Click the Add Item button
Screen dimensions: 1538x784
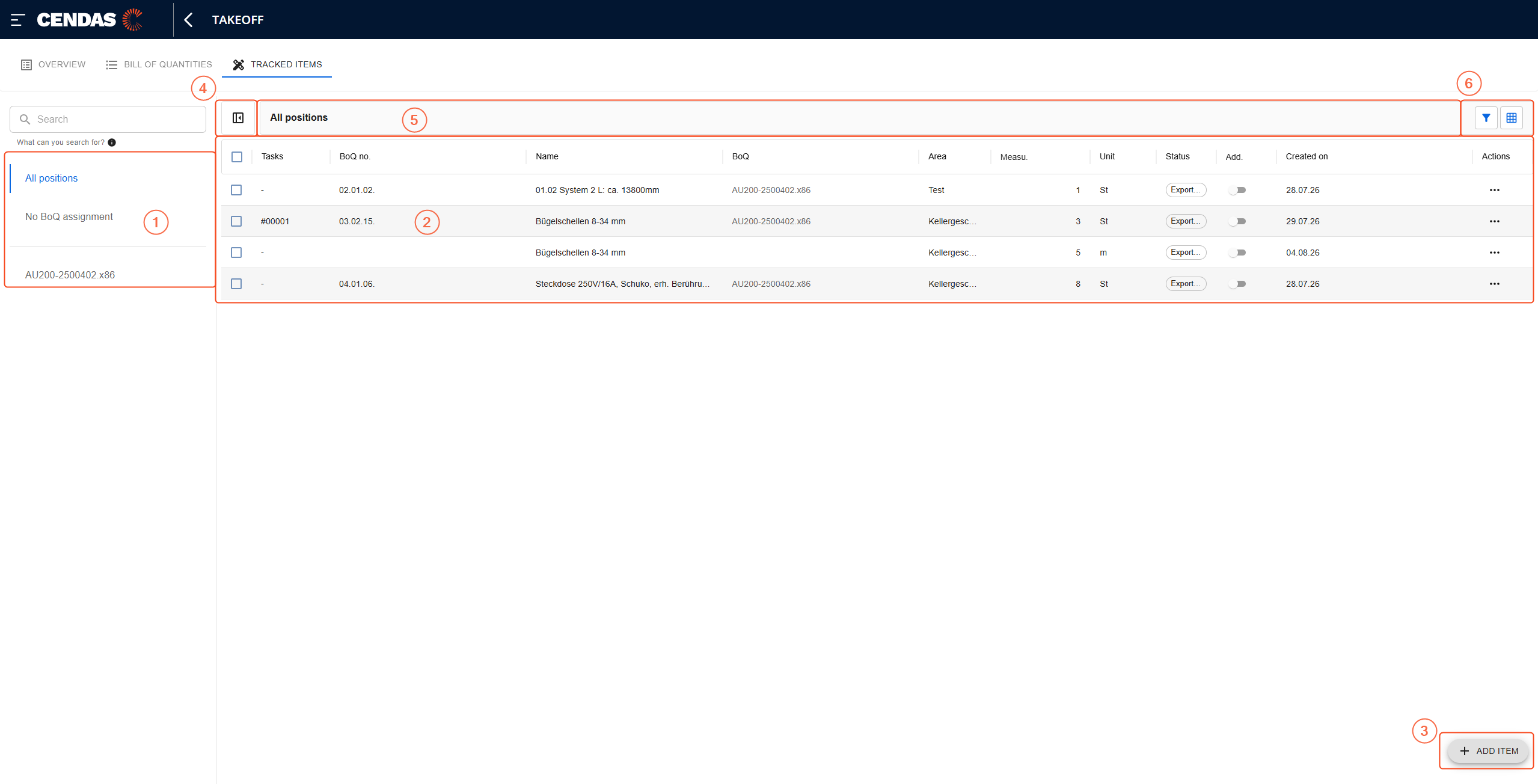[x=1487, y=751]
